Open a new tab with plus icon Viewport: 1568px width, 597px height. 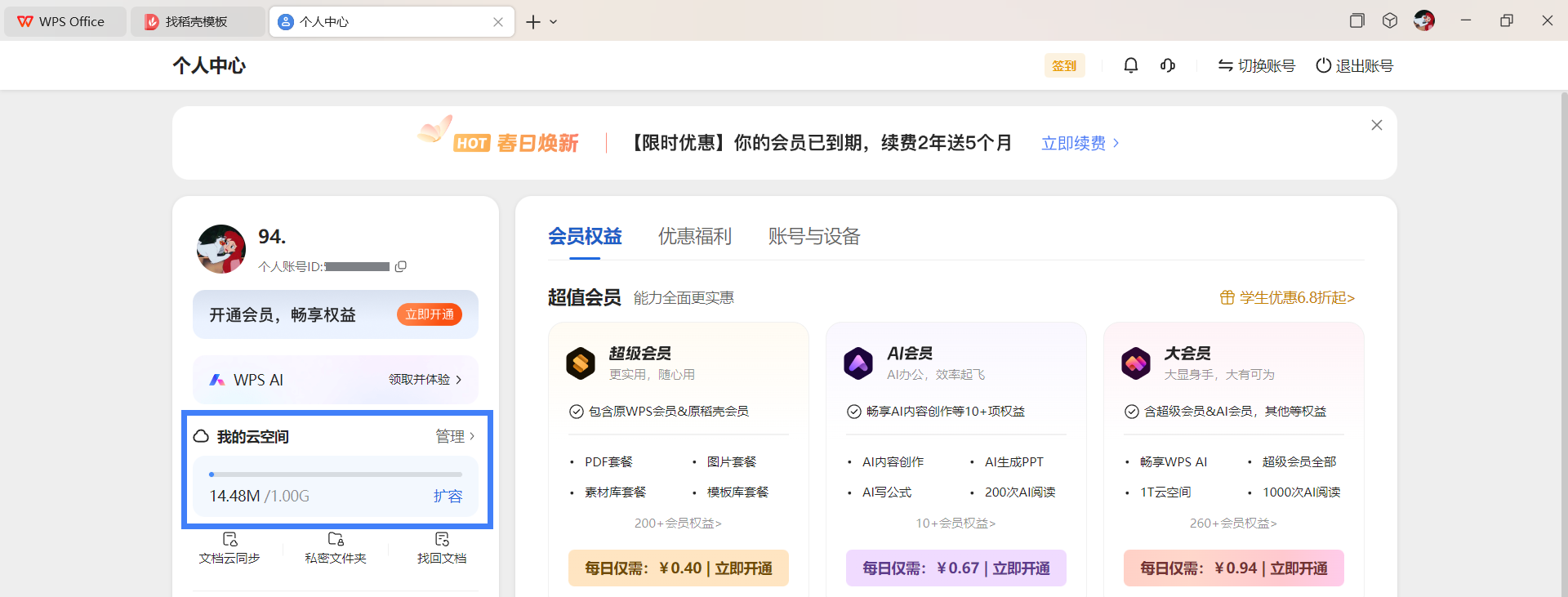coord(533,22)
